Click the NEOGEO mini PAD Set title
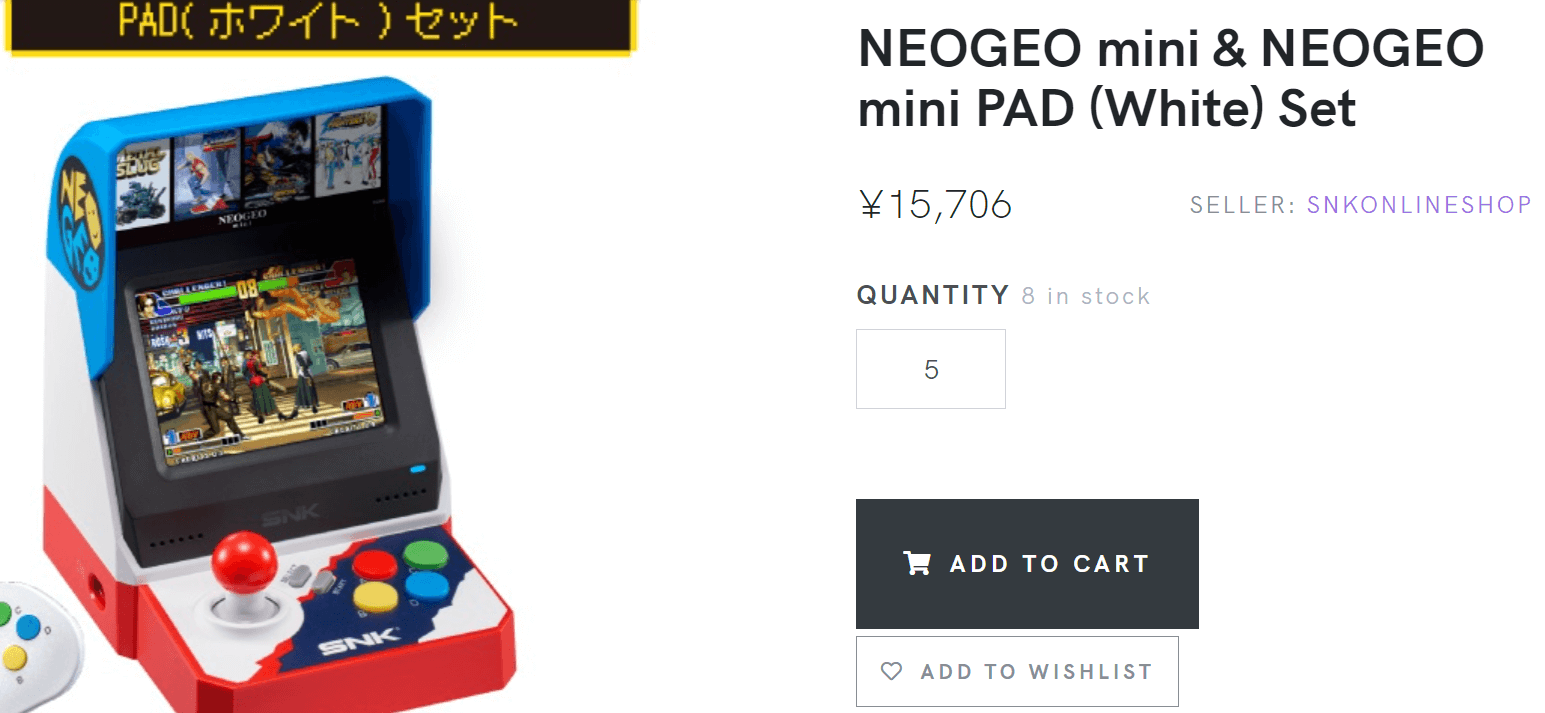 [1170, 78]
